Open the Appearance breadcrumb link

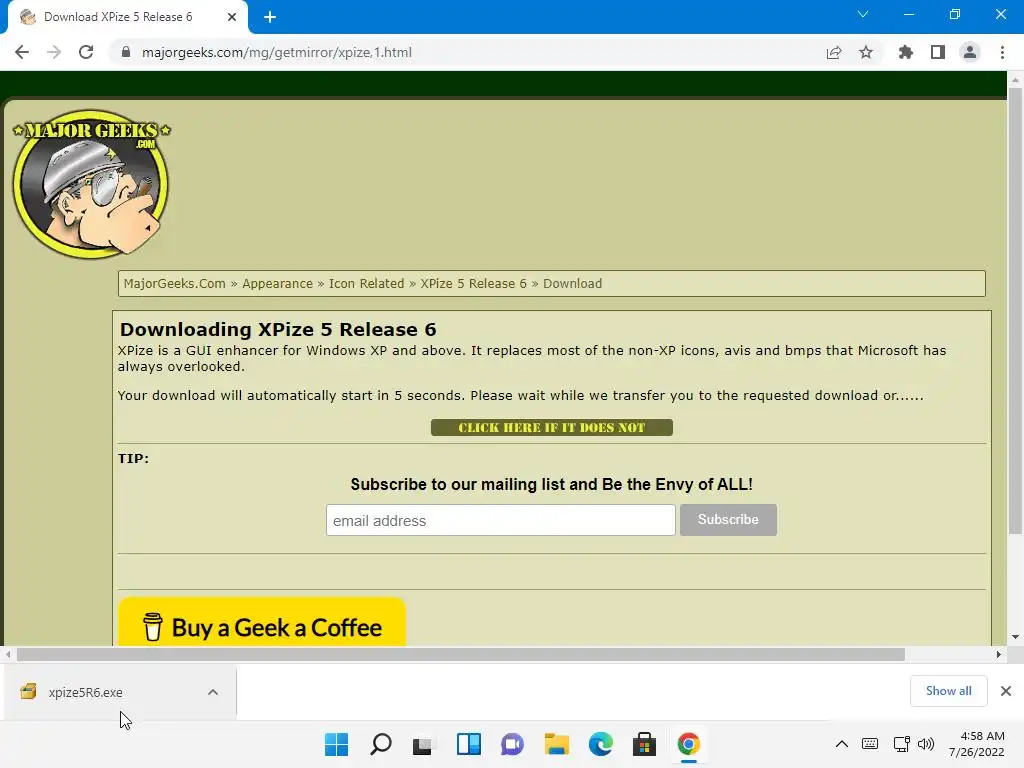pyautogui.click(x=278, y=283)
